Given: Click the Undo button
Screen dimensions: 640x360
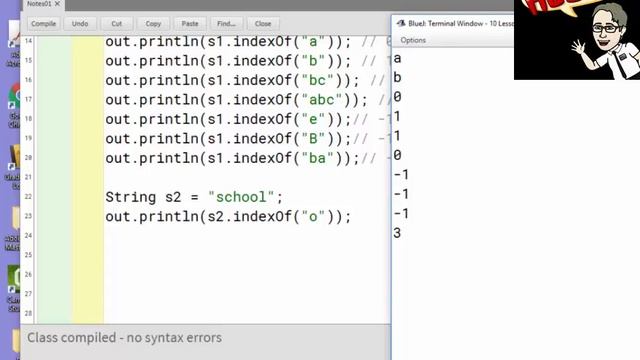Looking at the screenshot, I should point(80,24).
